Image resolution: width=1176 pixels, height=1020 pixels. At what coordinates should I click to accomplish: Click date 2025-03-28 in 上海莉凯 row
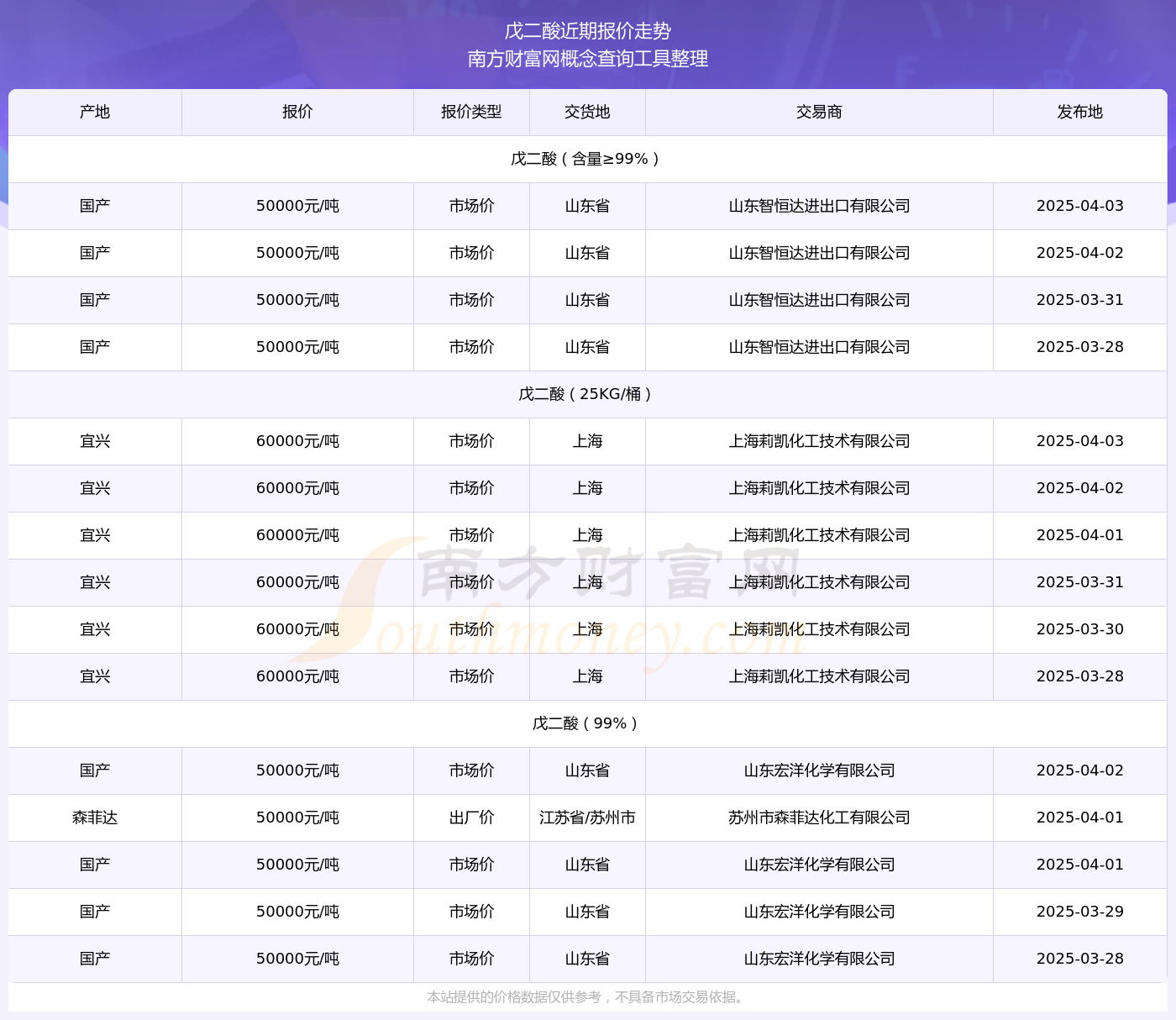tap(1079, 676)
